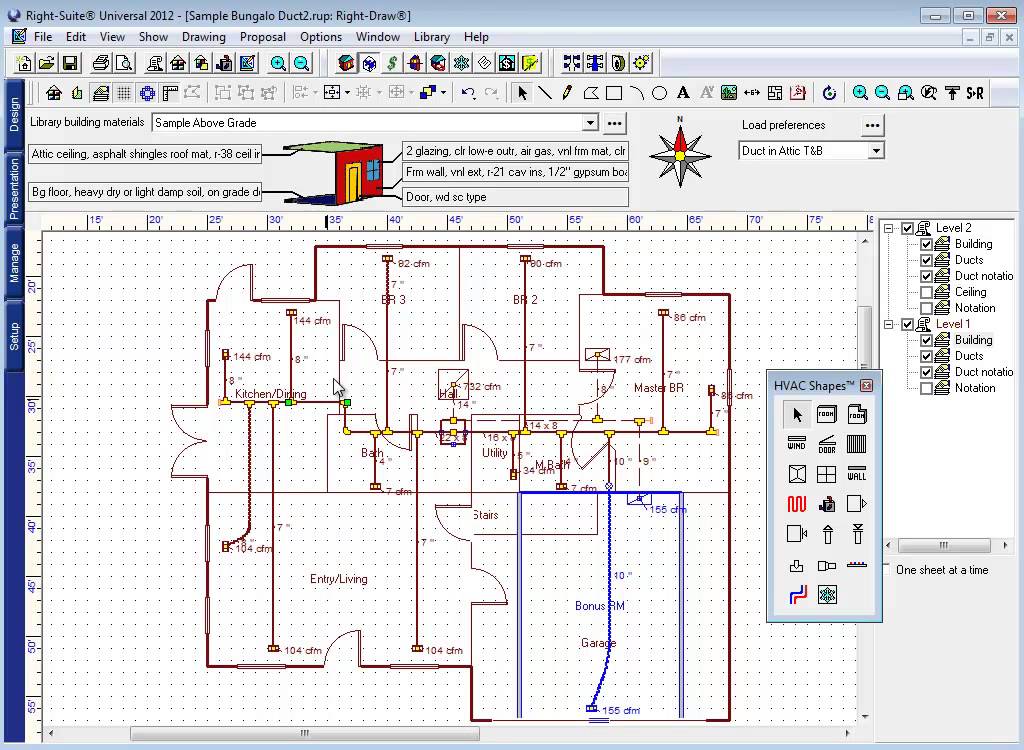Screen dimensions: 1024x750
Task: Open the Options menu
Action: tap(321, 37)
